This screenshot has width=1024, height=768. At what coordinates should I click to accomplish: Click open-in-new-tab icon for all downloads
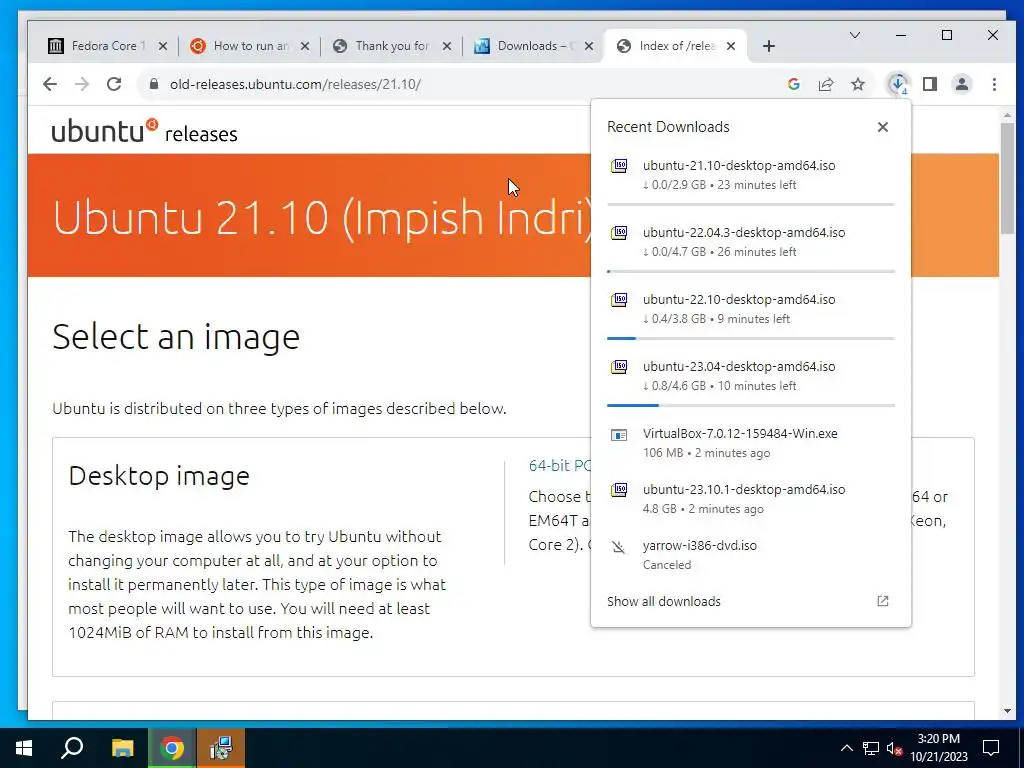click(x=883, y=601)
